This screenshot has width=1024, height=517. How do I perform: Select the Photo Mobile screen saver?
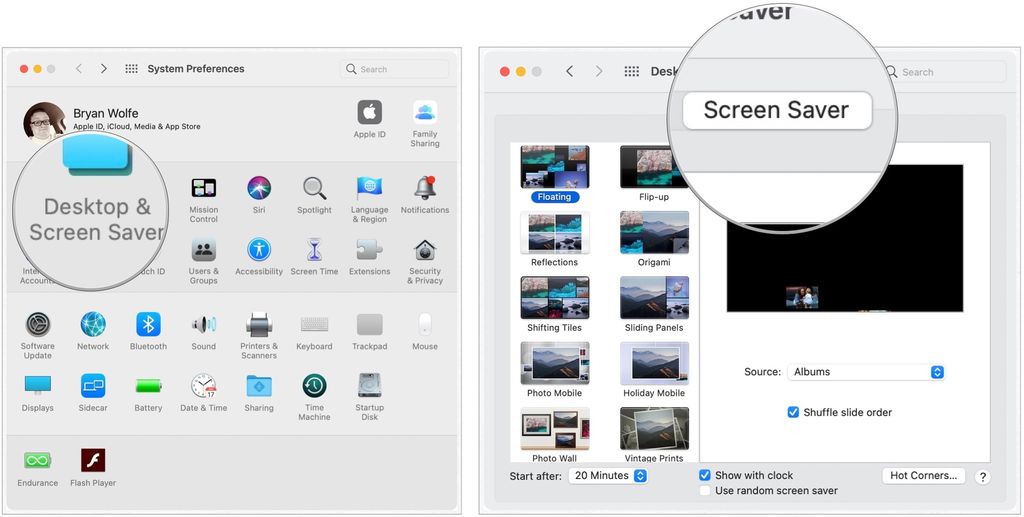554,363
